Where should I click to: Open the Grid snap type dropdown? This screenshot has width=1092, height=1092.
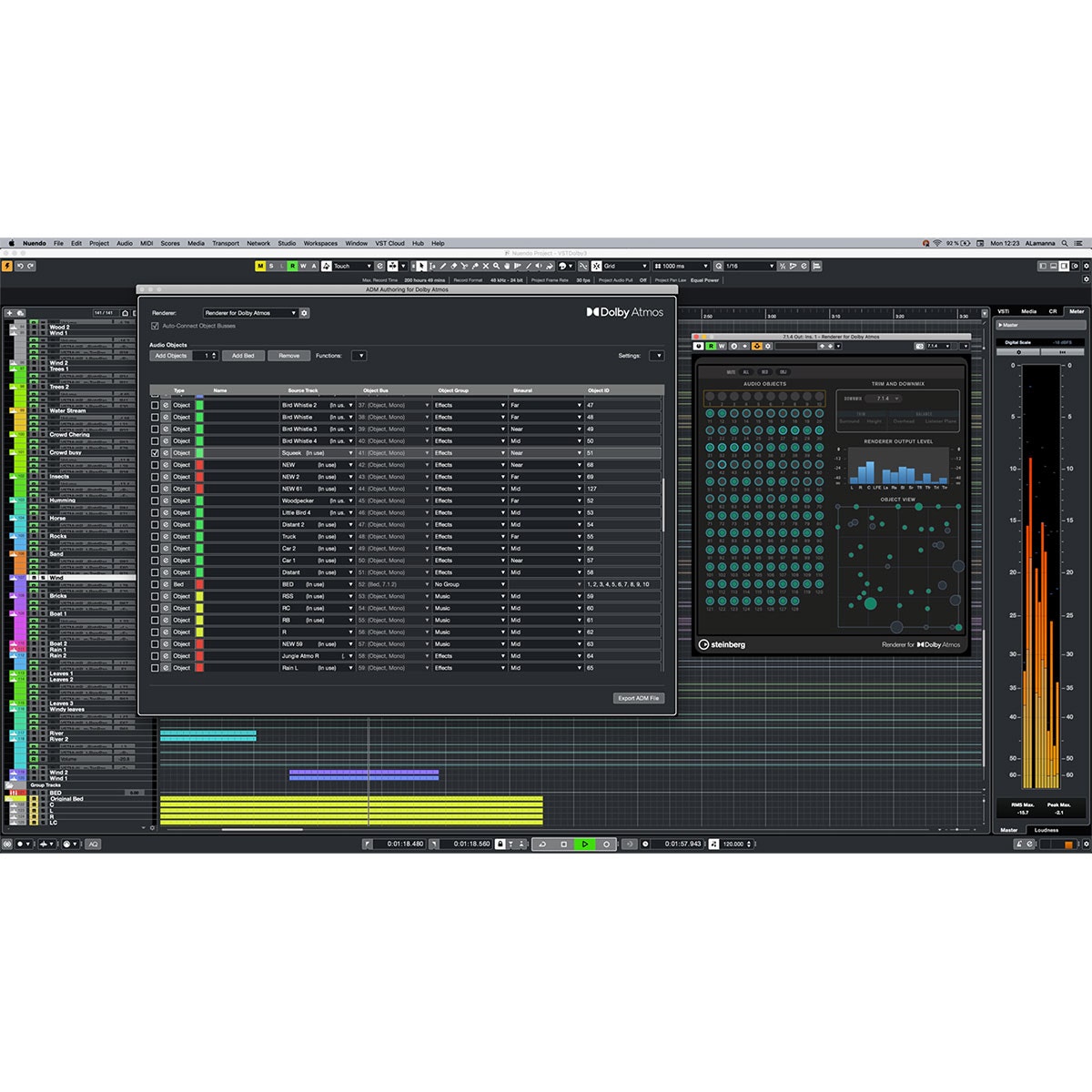[x=625, y=266]
